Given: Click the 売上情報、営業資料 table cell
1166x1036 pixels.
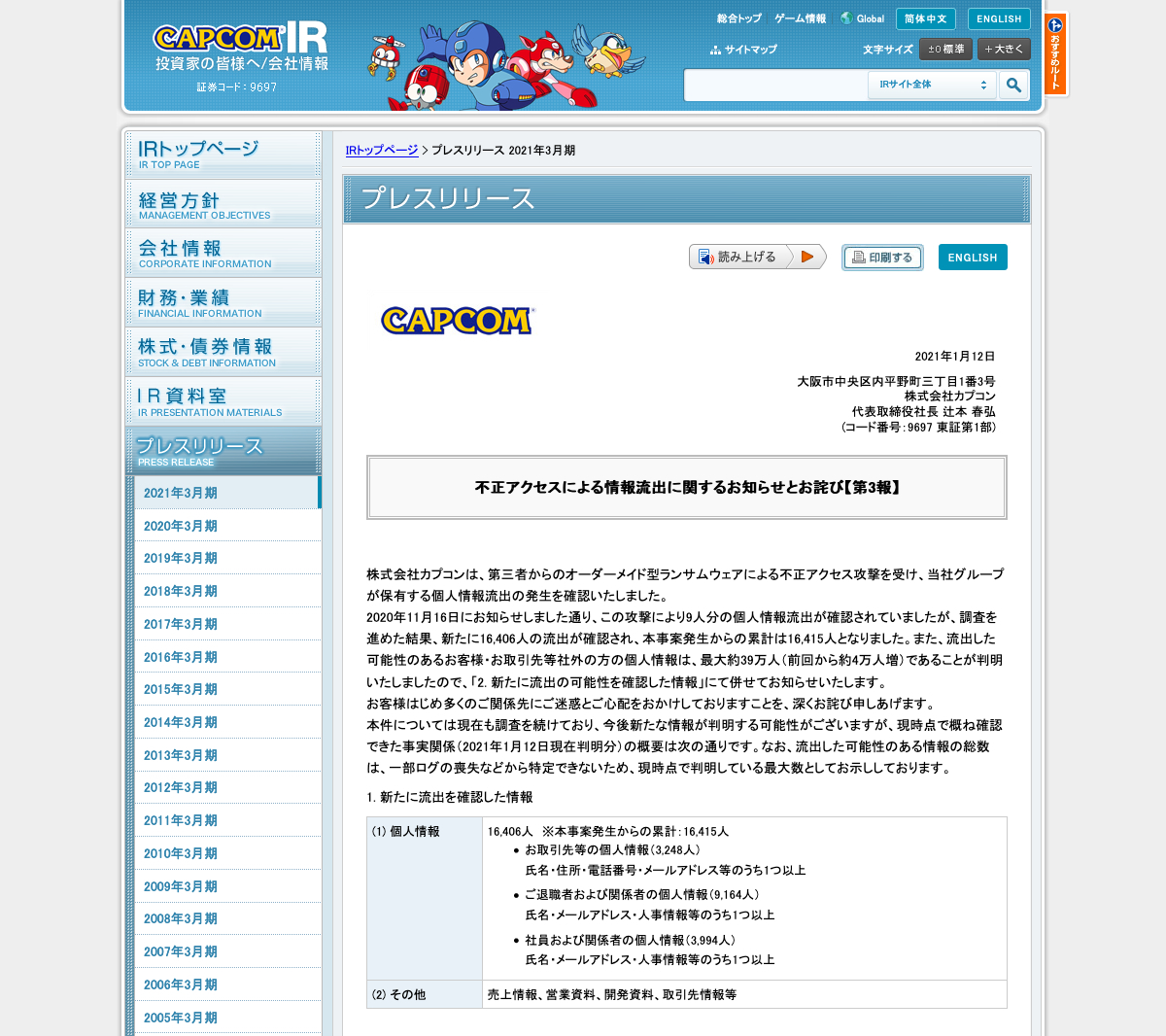Looking at the screenshot, I should 744,994.
